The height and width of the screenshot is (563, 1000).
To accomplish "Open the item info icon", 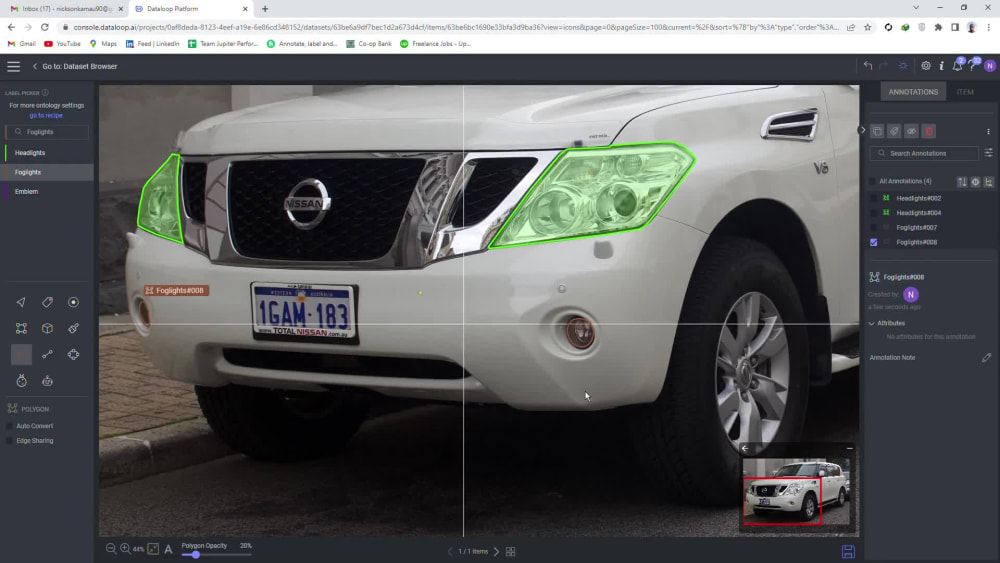I will (941, 66).
